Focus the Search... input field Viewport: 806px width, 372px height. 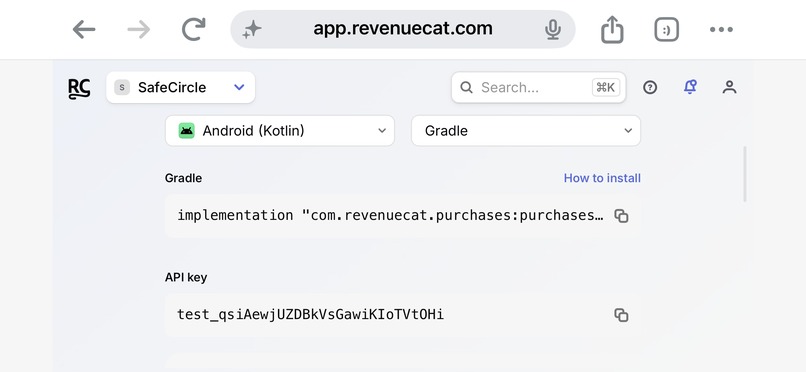tap(538, 87)
